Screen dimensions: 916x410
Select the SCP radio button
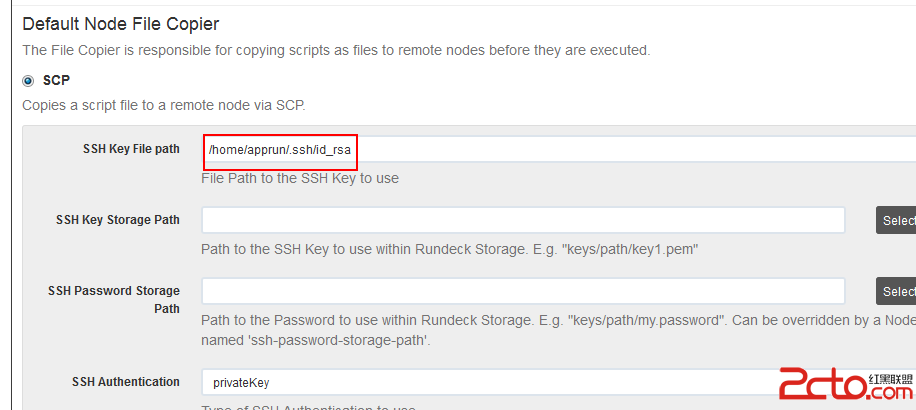27,81
